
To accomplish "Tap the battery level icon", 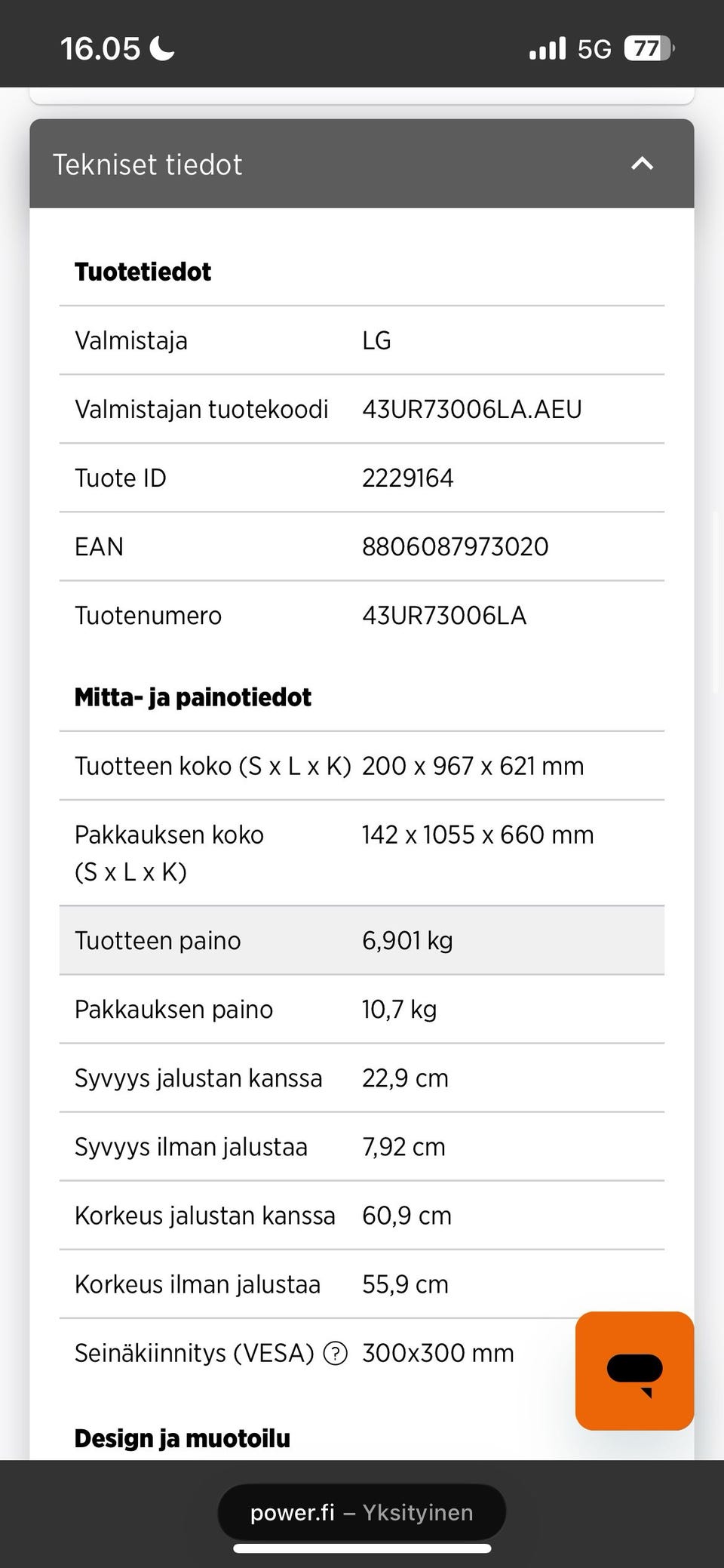I will point(648,49).
